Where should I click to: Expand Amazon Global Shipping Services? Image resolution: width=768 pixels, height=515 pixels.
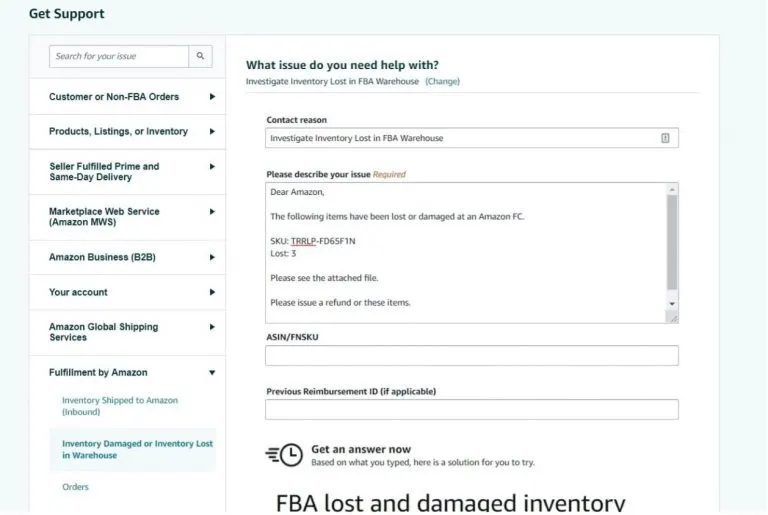pos(212,327)
